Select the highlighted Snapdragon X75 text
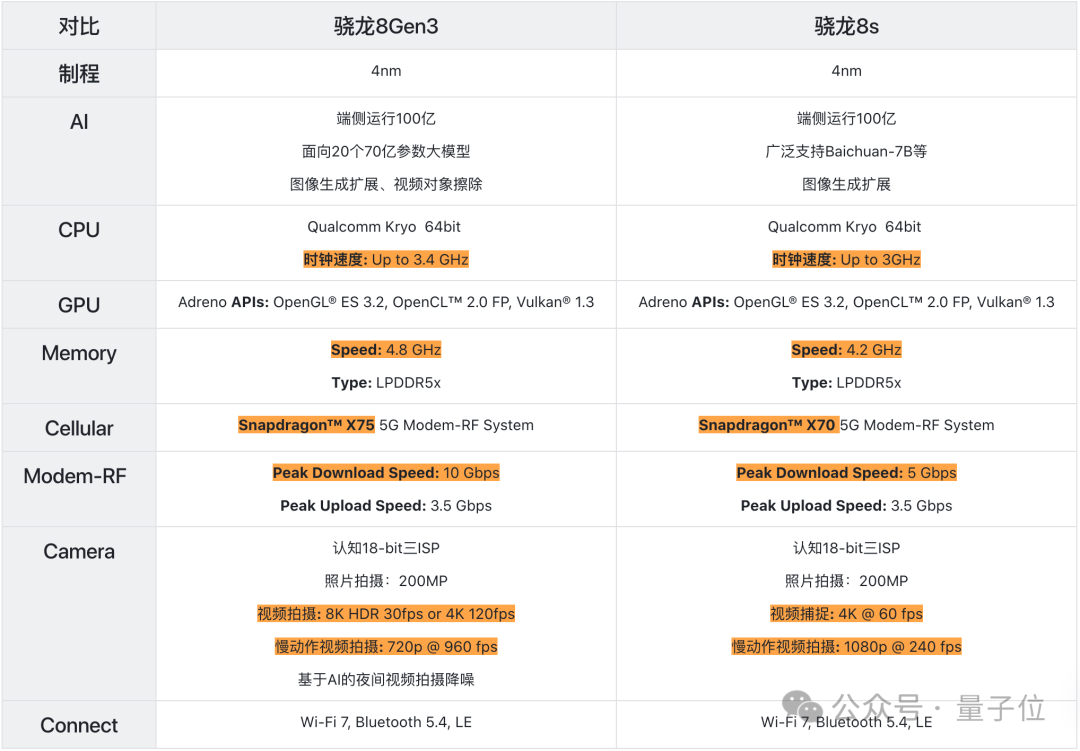The width and height of the screenshot is (1080, 751). pos(306,425)
